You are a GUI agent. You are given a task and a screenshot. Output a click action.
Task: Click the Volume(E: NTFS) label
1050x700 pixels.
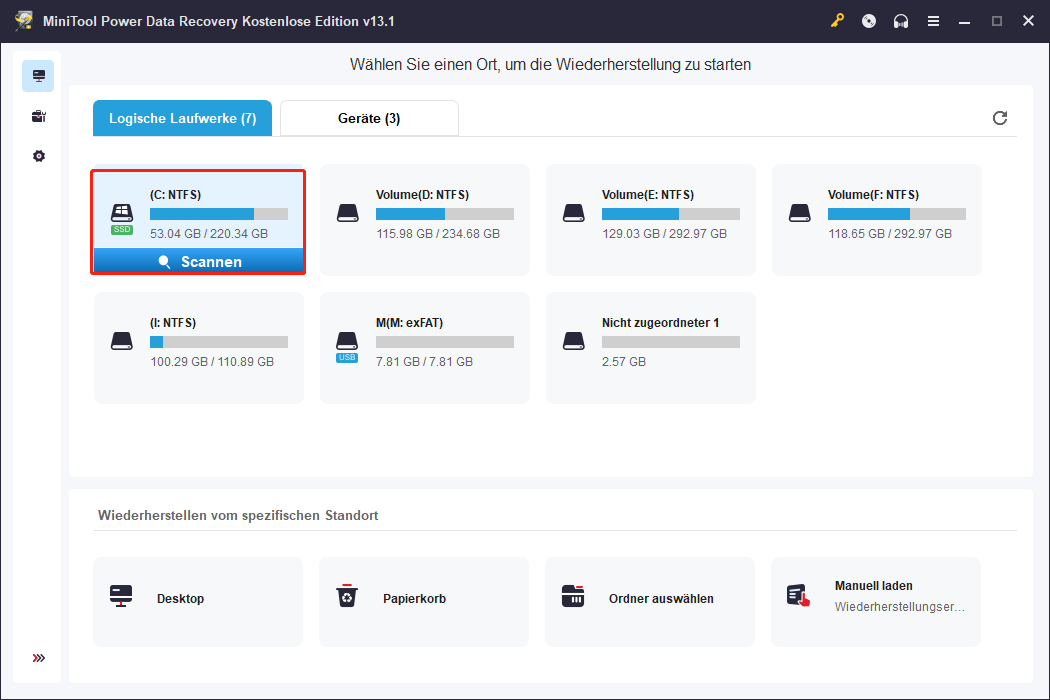click(648, 194)
